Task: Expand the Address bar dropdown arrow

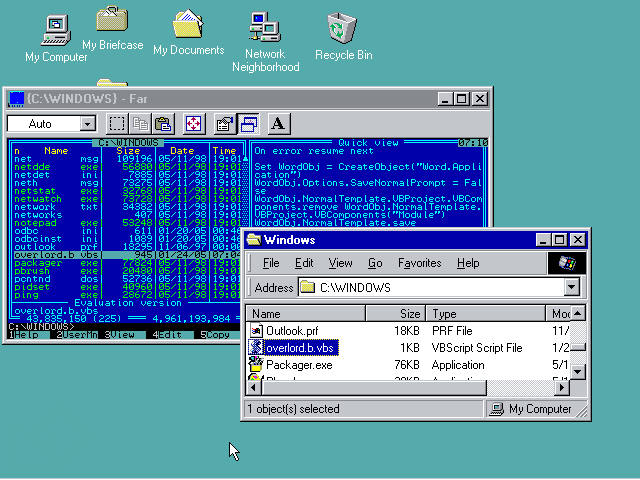Action: click(x=572, y=287)
